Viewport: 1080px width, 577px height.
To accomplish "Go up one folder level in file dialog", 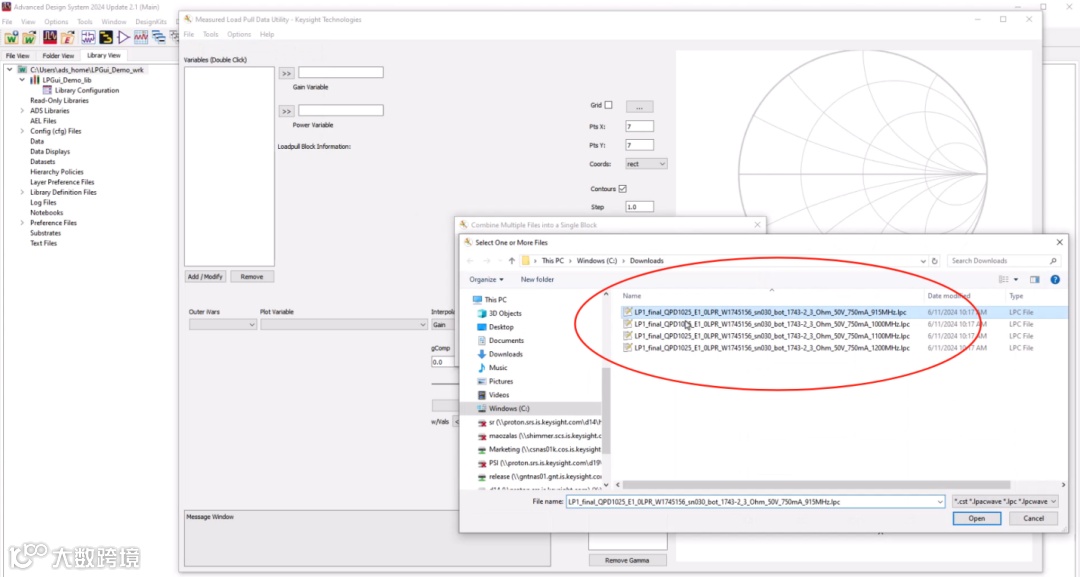I will pyautogui.click(x=512, y=261).
